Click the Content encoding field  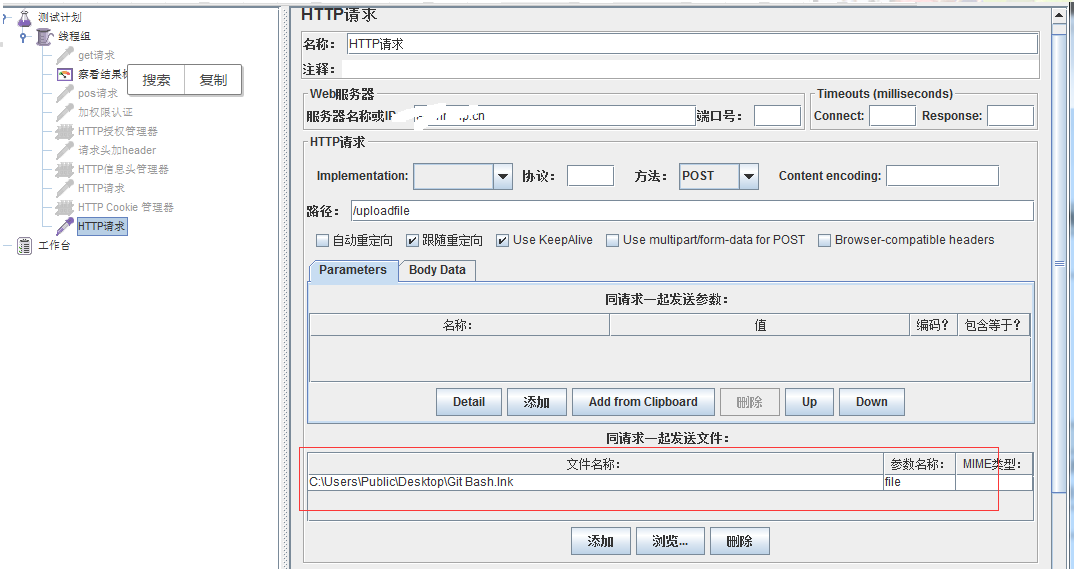(942, 176)
